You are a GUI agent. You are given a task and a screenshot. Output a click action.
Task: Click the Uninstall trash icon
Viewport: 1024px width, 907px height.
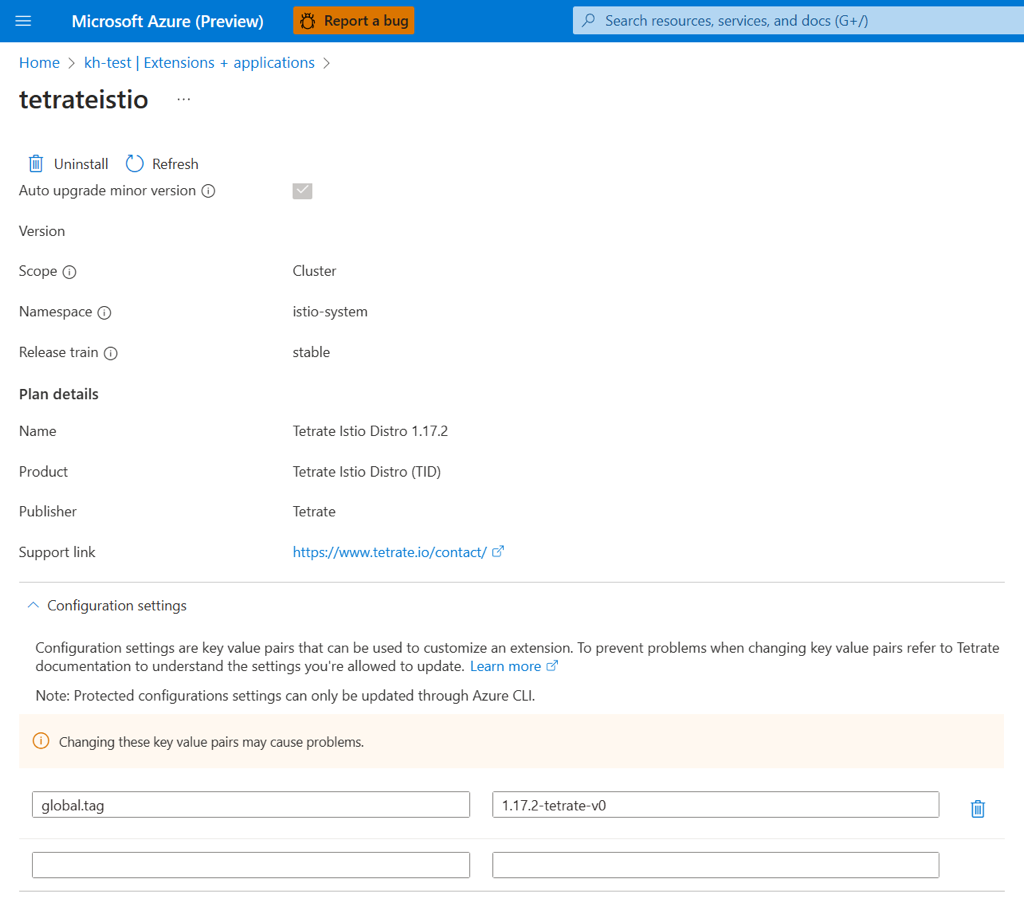click(x=35, y=163)
